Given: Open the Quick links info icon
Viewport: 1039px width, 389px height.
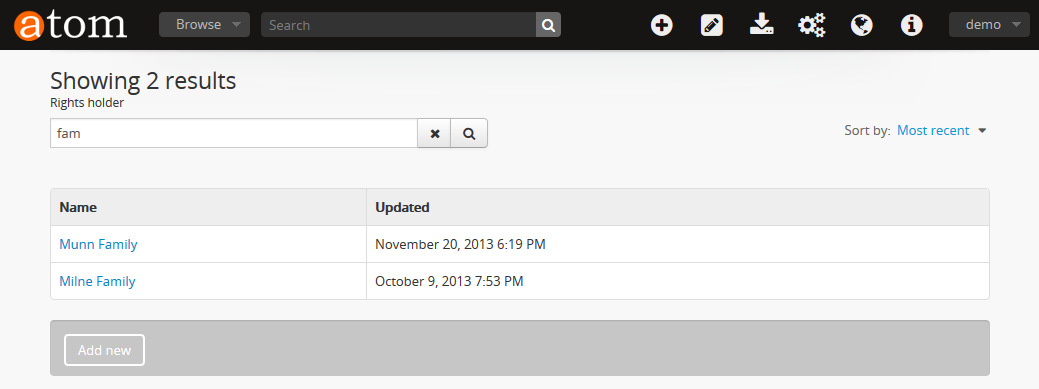Looking at the screenshot, I should point(912,25).
